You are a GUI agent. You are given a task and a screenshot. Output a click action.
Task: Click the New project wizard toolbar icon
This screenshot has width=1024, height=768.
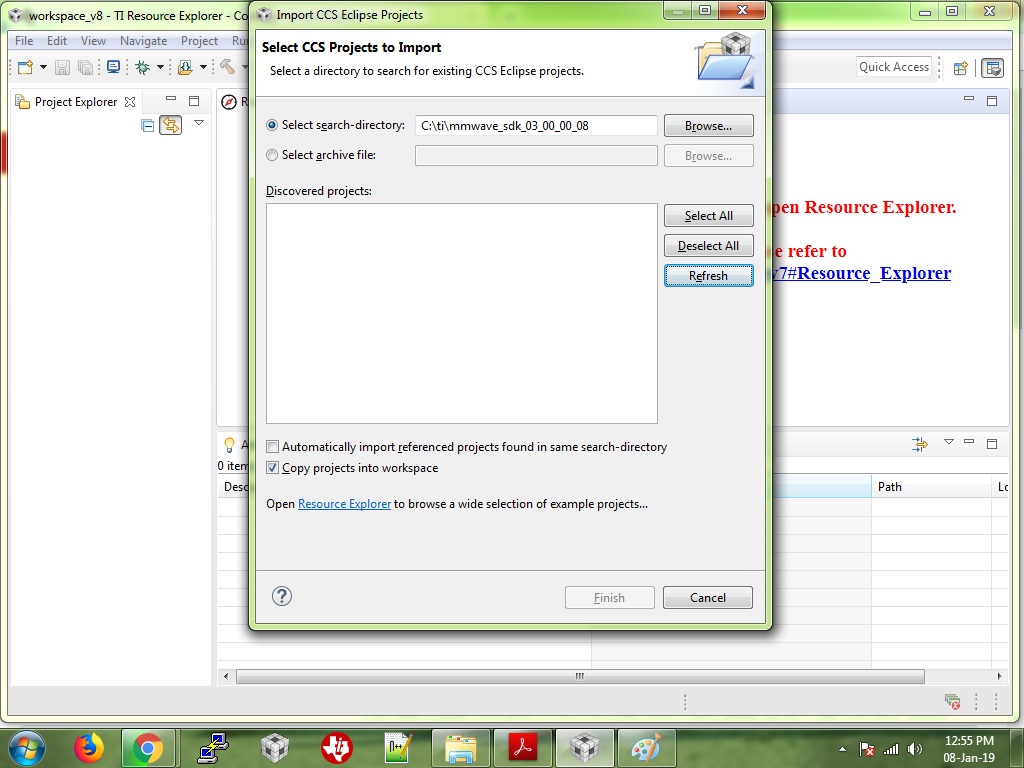coord(25,67)
